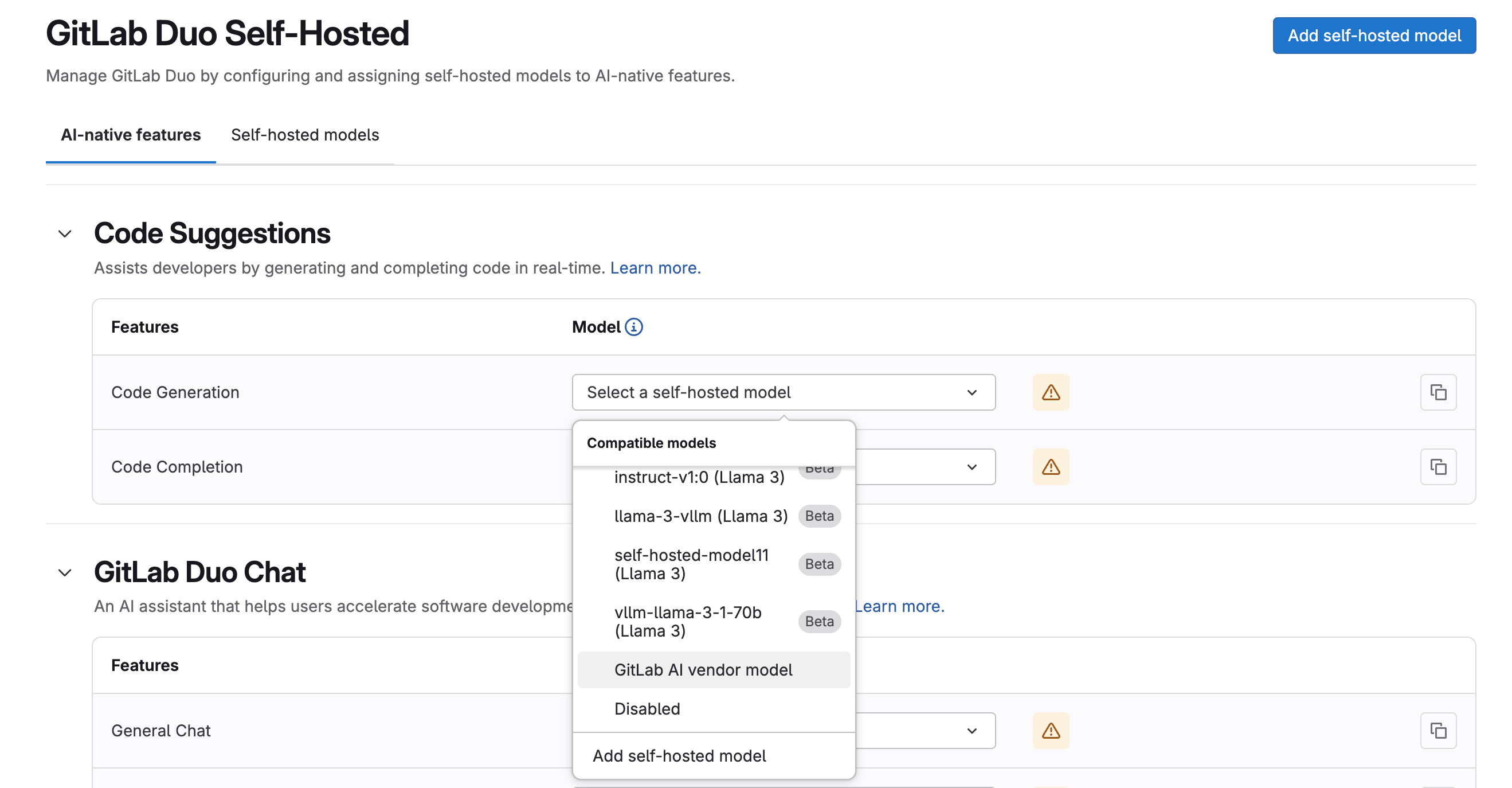Select GitLab AI vendor model option
The width and height of the screenshot is (1512, 788).
[703, 669]
